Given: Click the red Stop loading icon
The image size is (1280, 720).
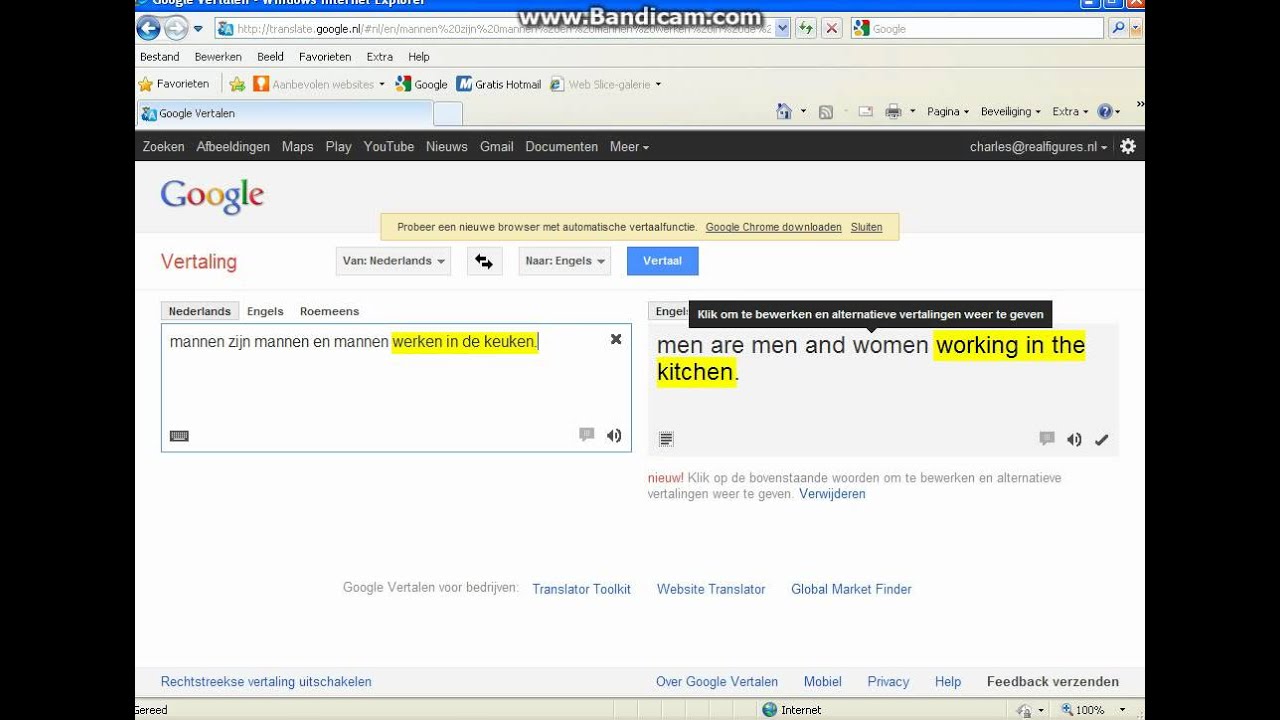Looking at the screenshot, I should [831, 28].
